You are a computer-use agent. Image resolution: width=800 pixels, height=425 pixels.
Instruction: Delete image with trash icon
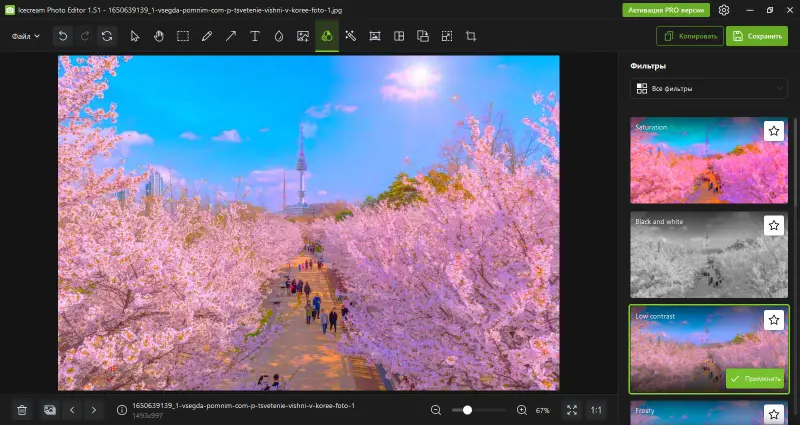point(22,410)
